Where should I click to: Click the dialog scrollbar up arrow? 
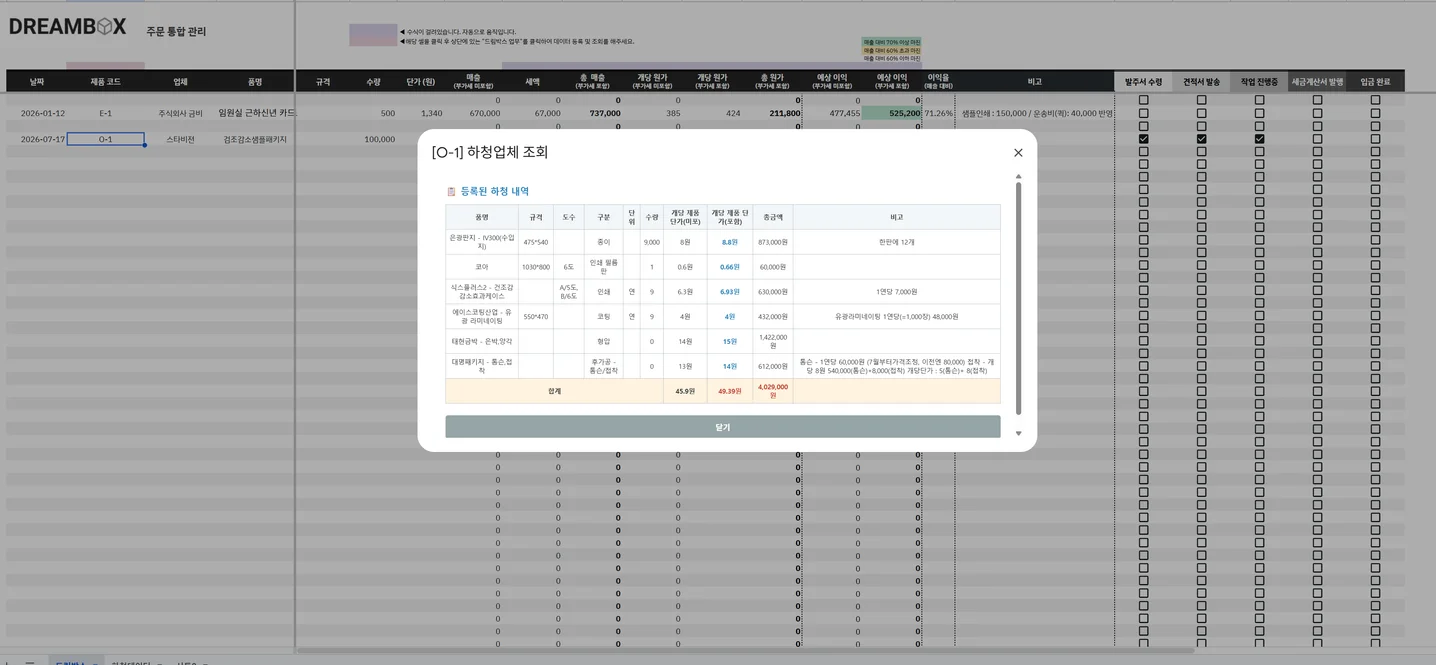(1018, 175)
